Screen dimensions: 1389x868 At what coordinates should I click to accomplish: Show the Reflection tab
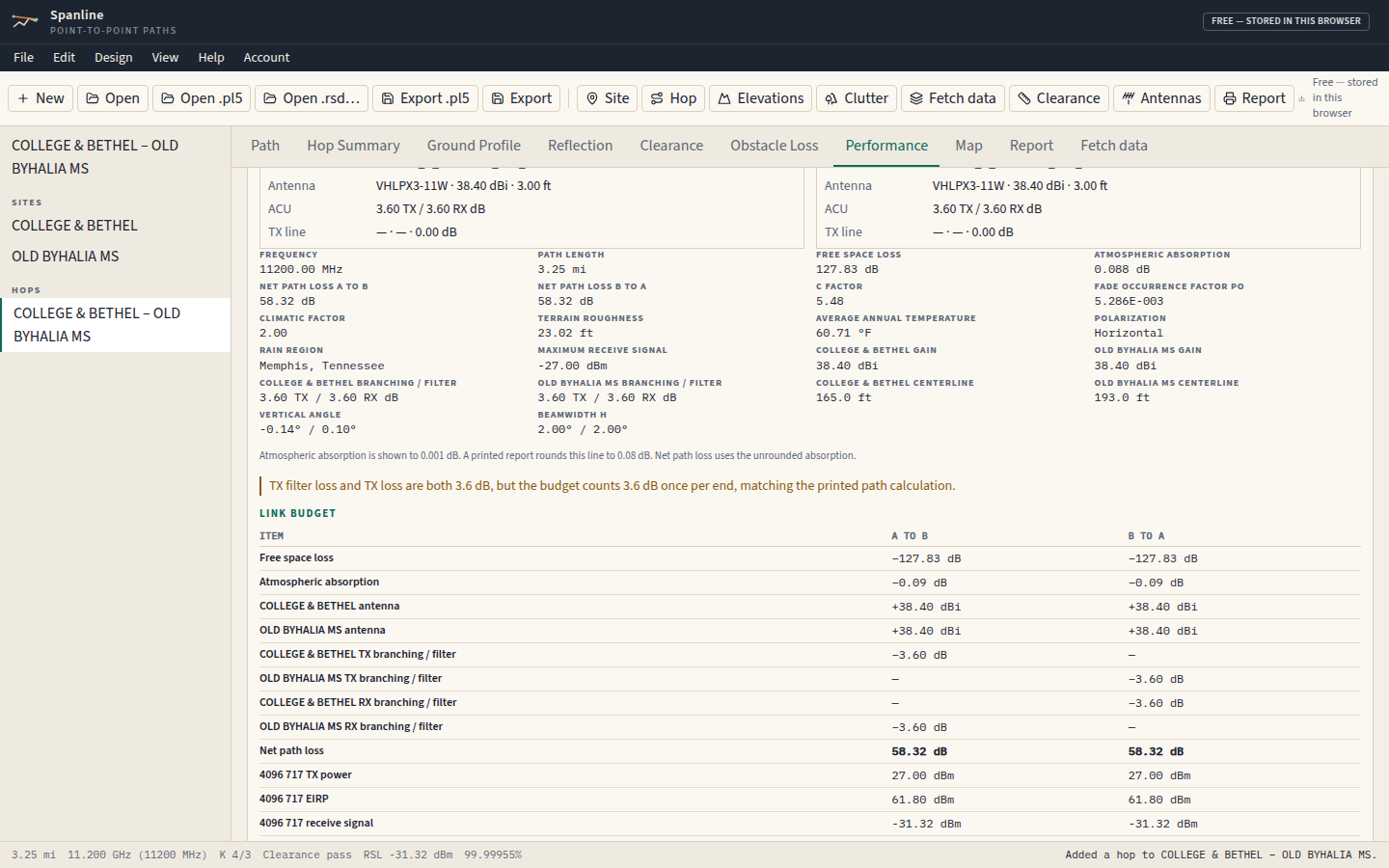581,146
